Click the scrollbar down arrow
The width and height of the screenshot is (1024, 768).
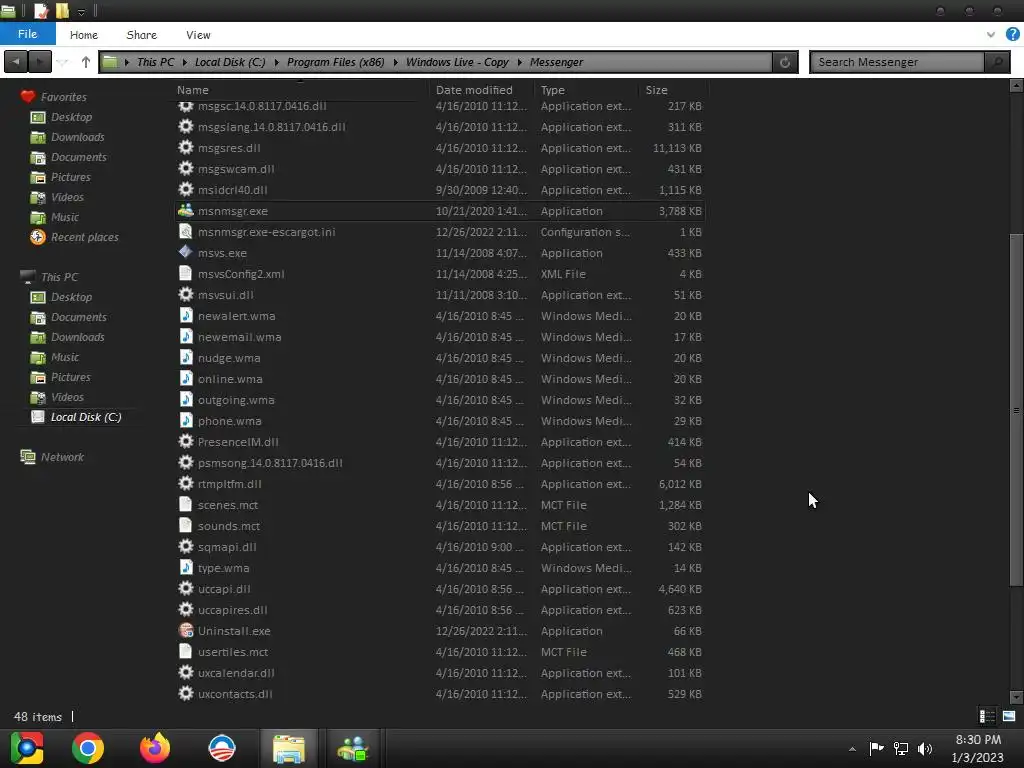pos(1016,697)
